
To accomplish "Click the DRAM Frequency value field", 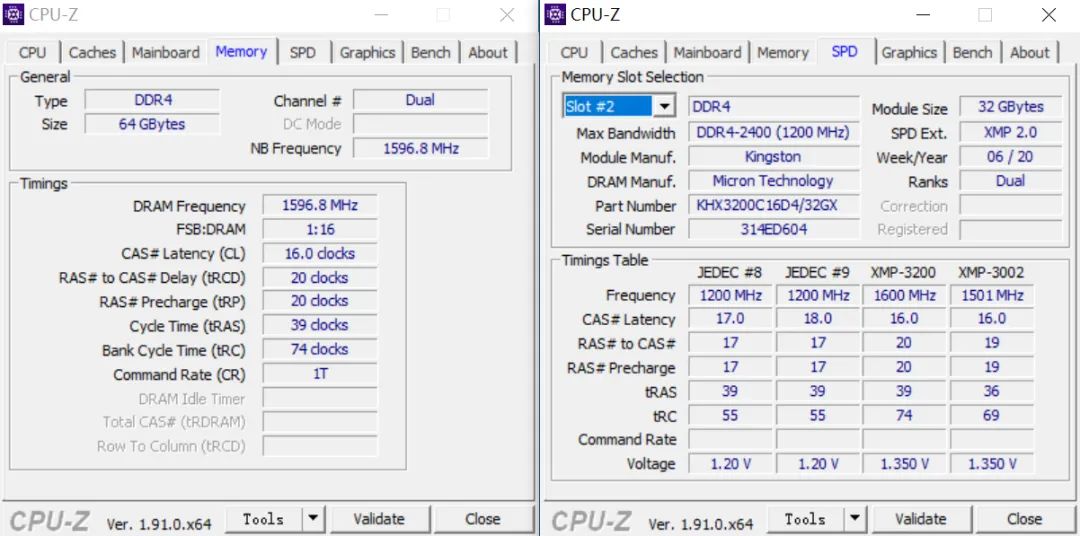I will click(x=320, y=205).
